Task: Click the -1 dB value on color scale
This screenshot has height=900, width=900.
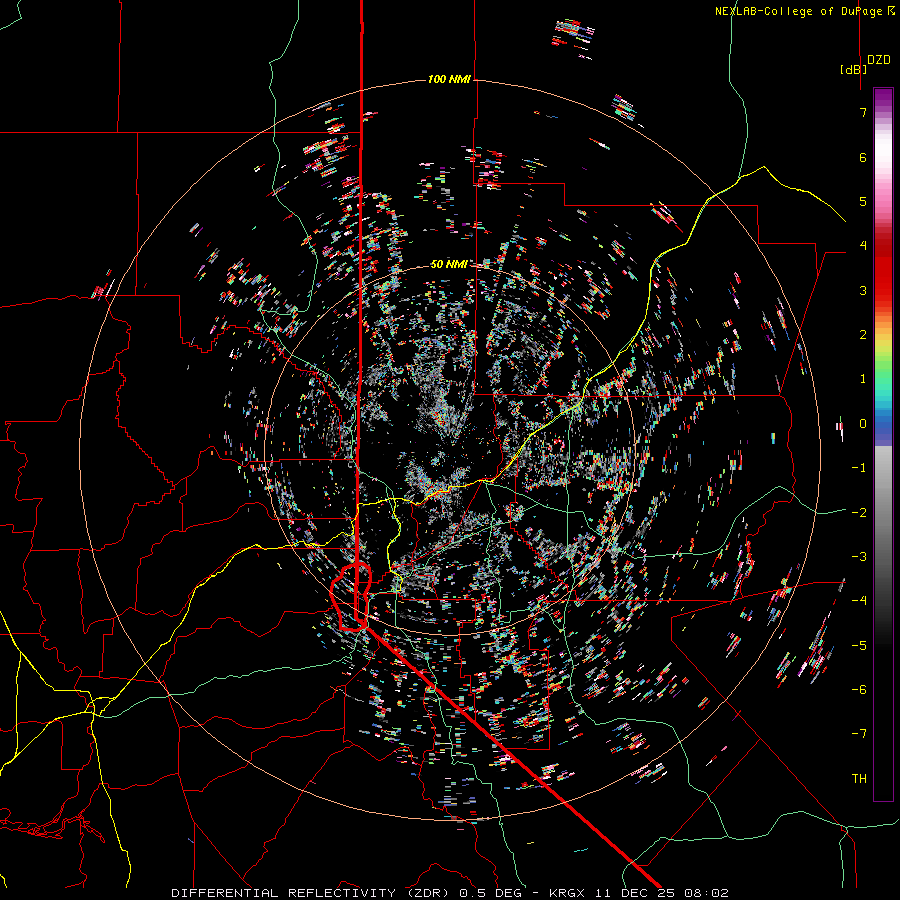Action: (x=859, y=468)
